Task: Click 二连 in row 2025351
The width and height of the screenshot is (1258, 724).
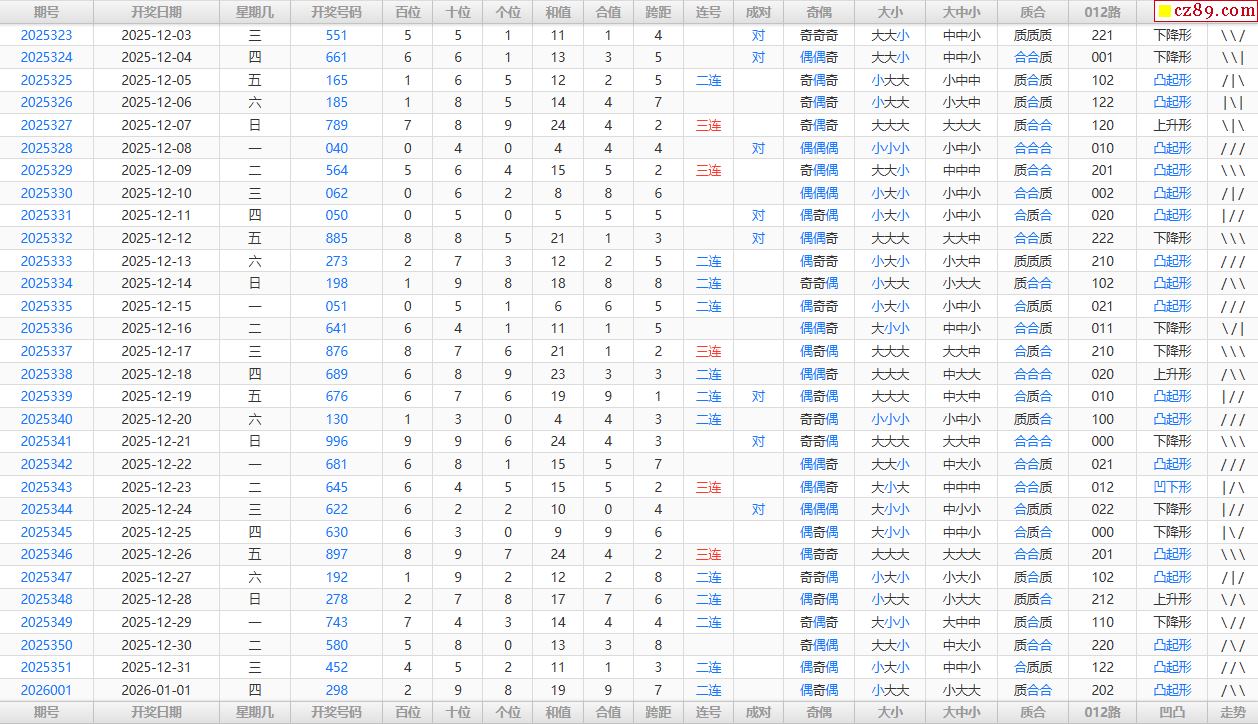Action: [708, 667]
